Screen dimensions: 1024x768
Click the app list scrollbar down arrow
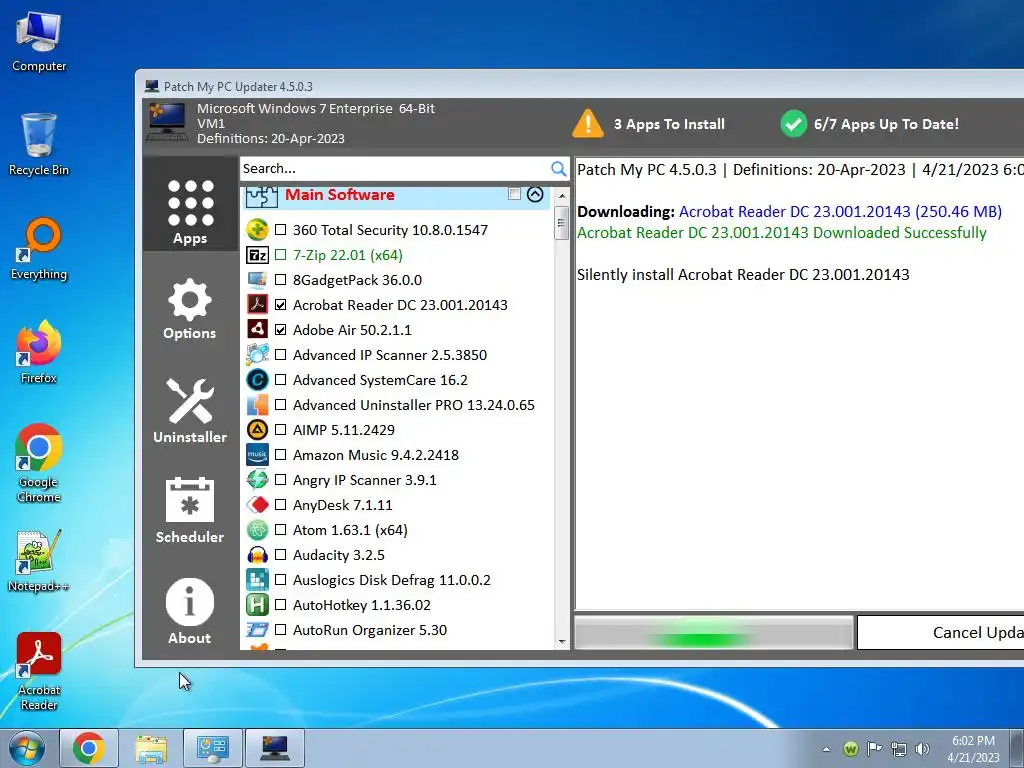click(x=562, y=642)
